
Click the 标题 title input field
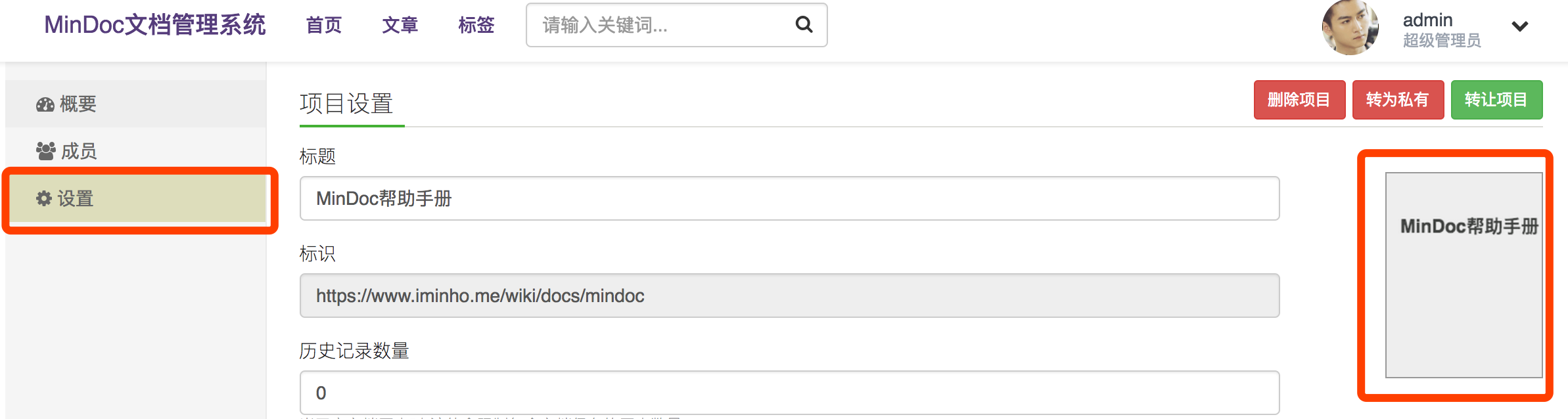(x=789, y=198)
